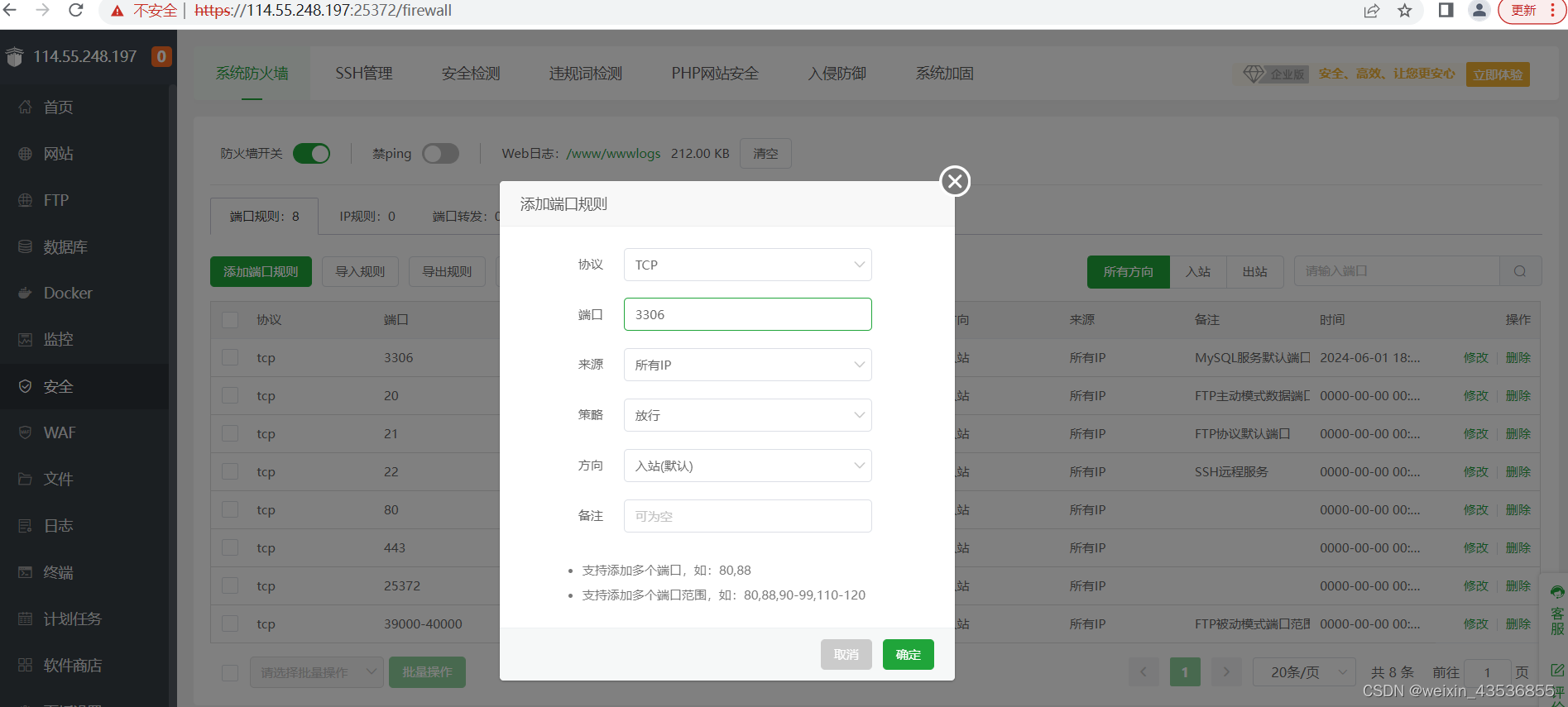Click the Logs icon in sidebar
Viewport: 1568px width, 707px height.
pyautogui.click(x=25, y=525)
